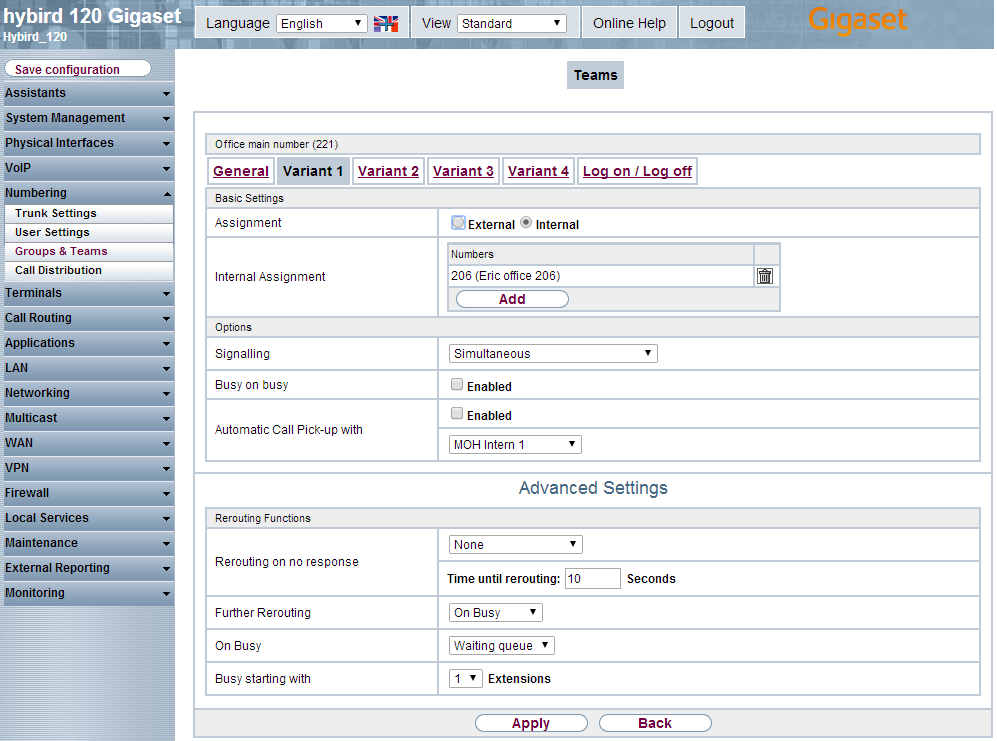Screen dimensions: 997x741
Task: Add a number to Internal Assignment
Action: [x=512, y=299]
